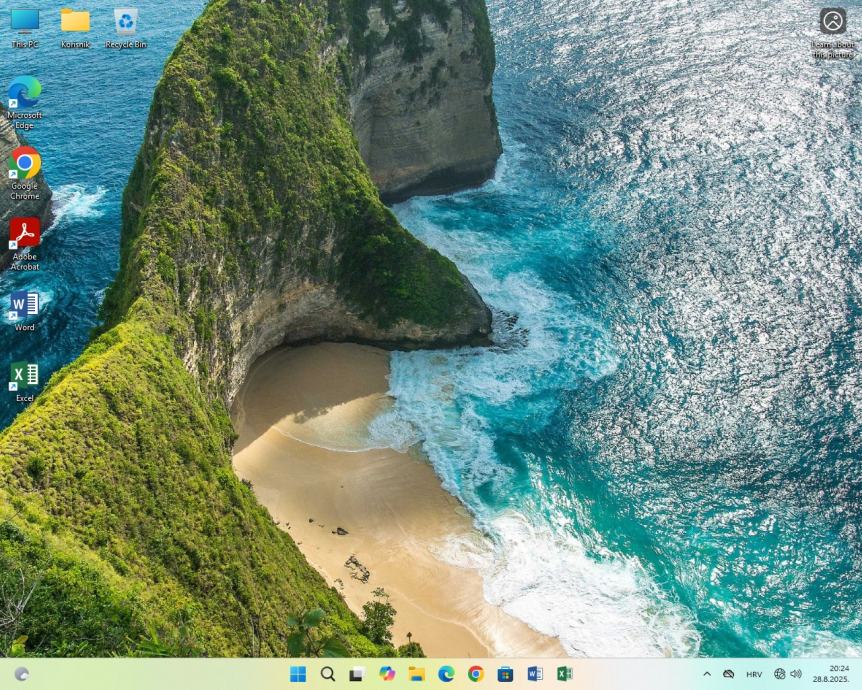Open Microsoft Store from the taskbar

[x=505, y=674]
